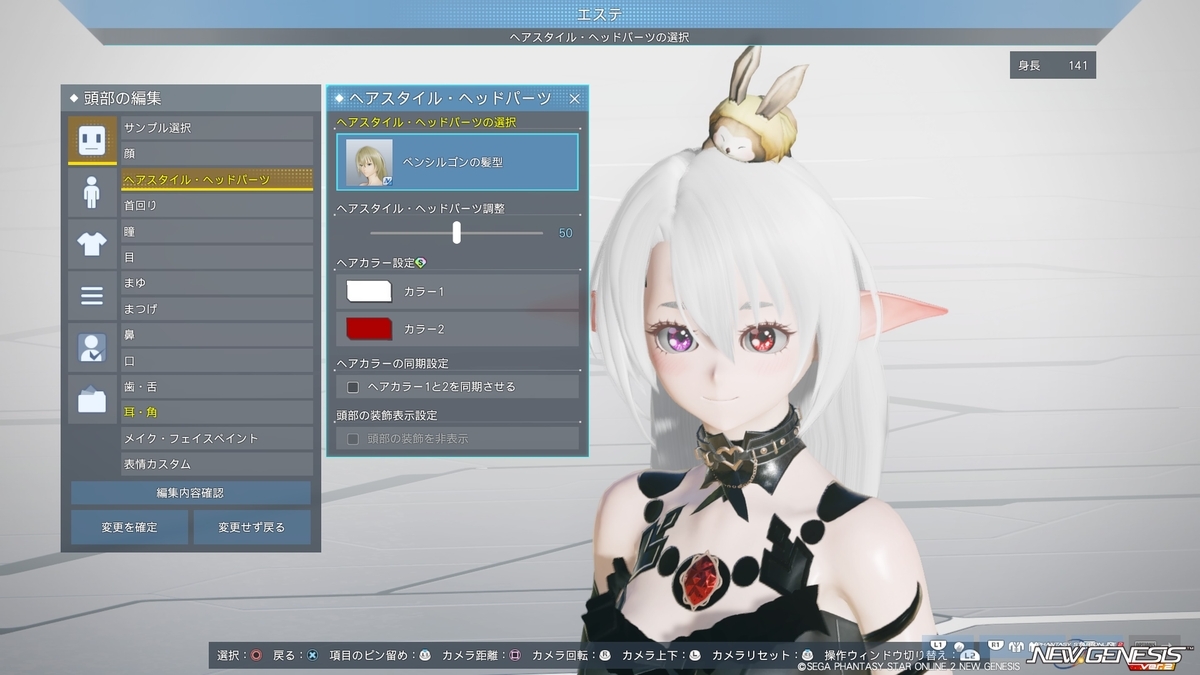1200x675 pixels.
Task: Open the まゆ menu entry
Action: pyautogui.click(x=217, y=283)
